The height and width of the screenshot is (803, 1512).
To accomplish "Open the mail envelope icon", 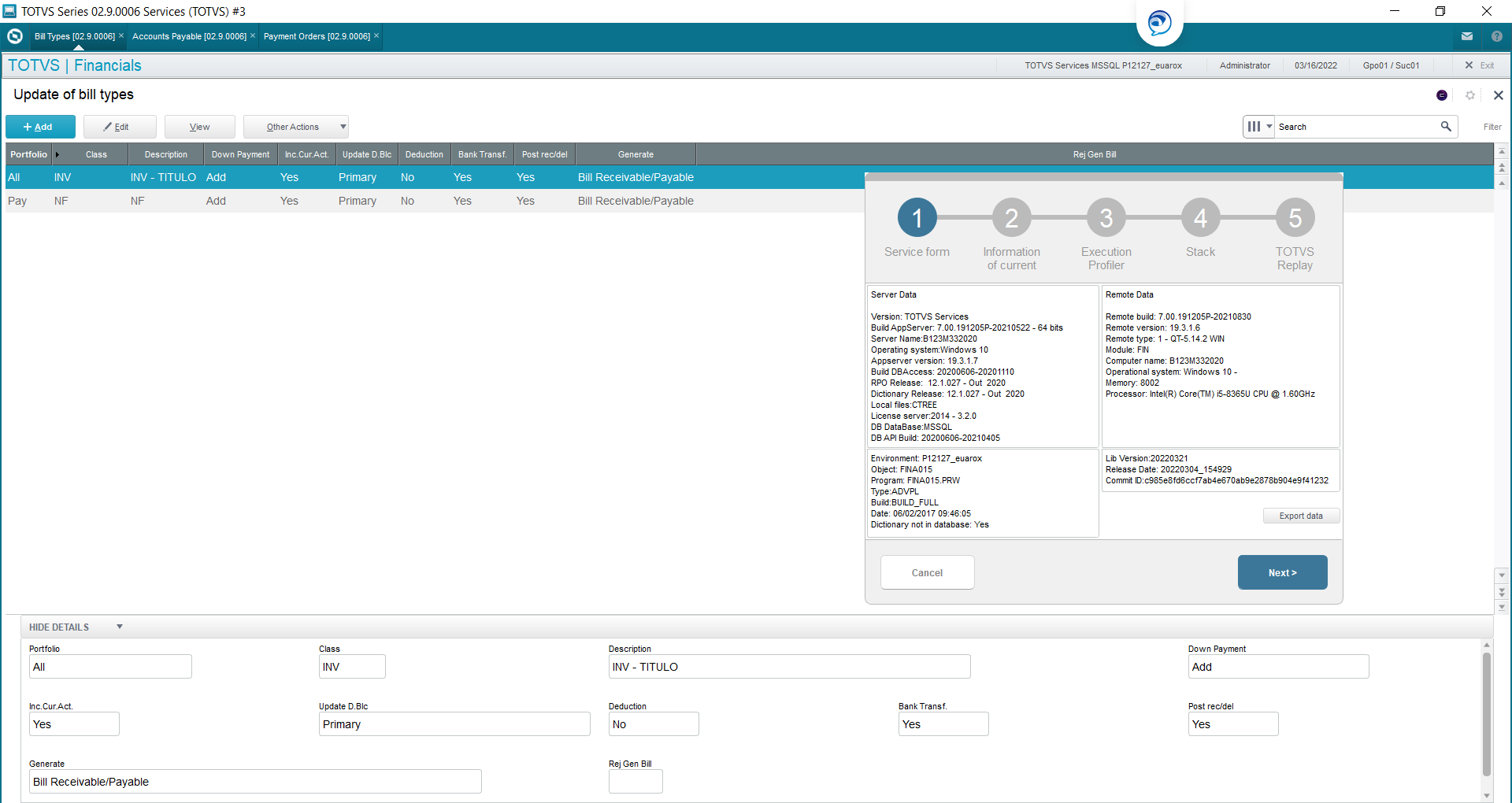I will pyautogui.click(x=1467, y=36).
